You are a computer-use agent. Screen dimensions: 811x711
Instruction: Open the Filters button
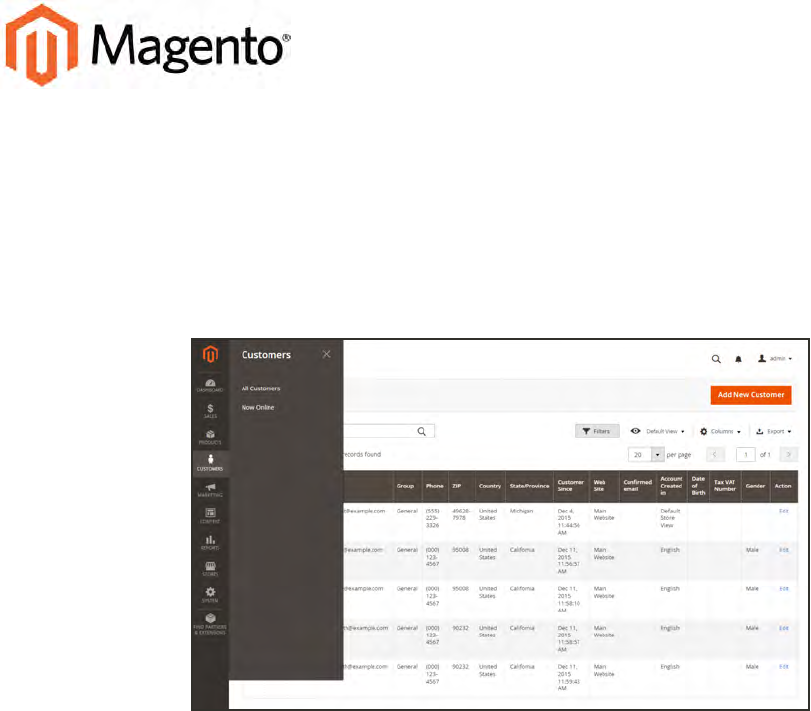(597, 431)
